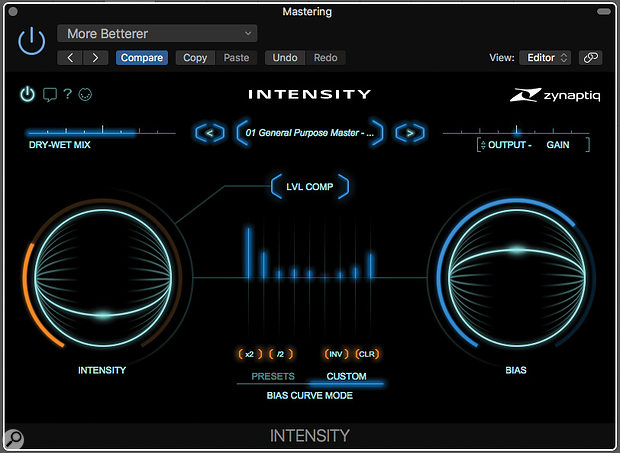Click the zynaptiq logo
Image resolution: width=620 pixels, height=453 pixels.
click(555, 95)
